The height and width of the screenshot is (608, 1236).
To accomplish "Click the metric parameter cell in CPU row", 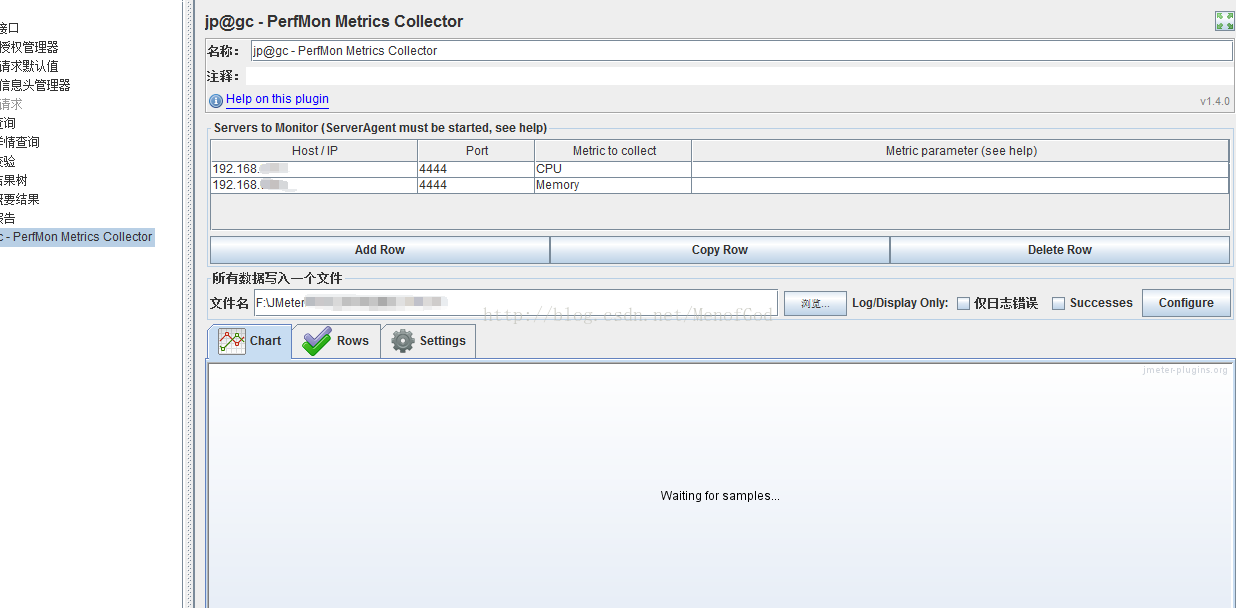I will tap(960, 169).
